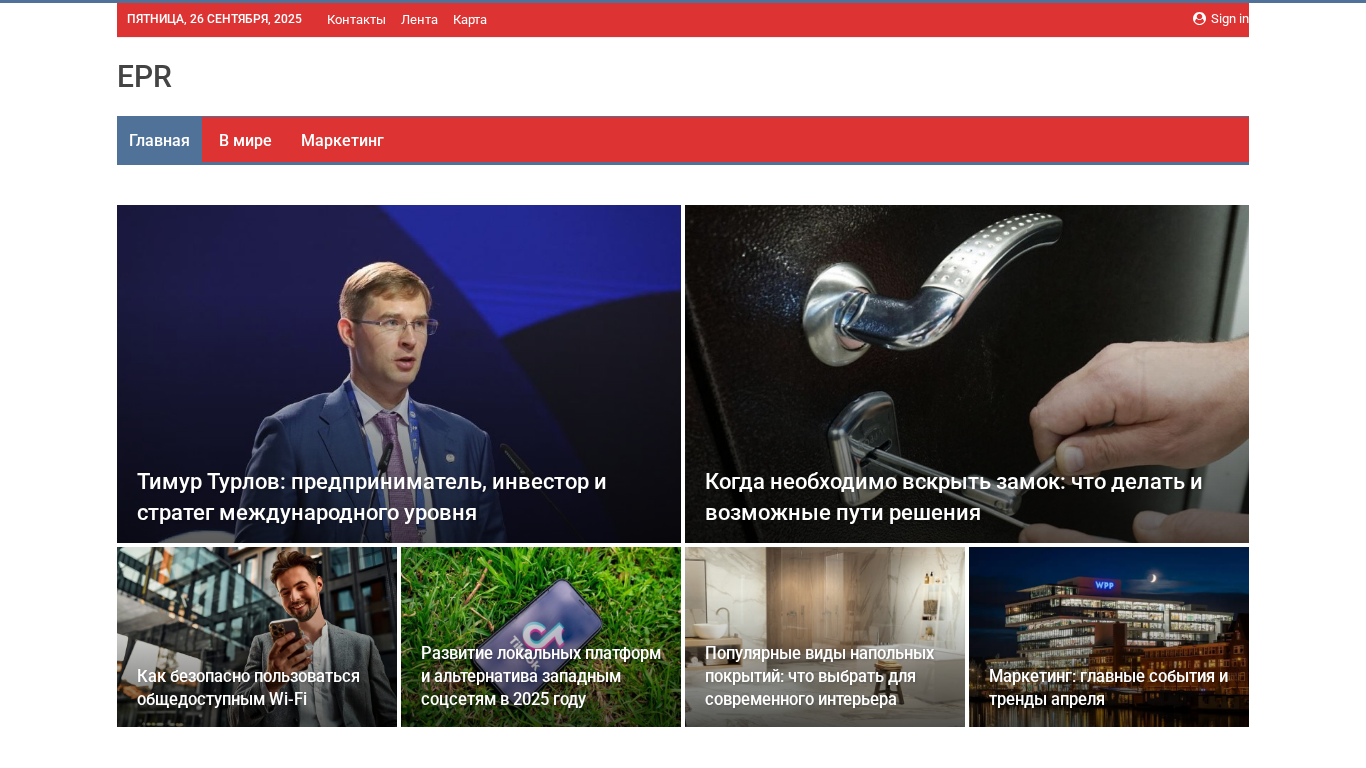Open the Маркетинг menu item
Viewport: 1366px width, 768px height.
pos(342,140)
